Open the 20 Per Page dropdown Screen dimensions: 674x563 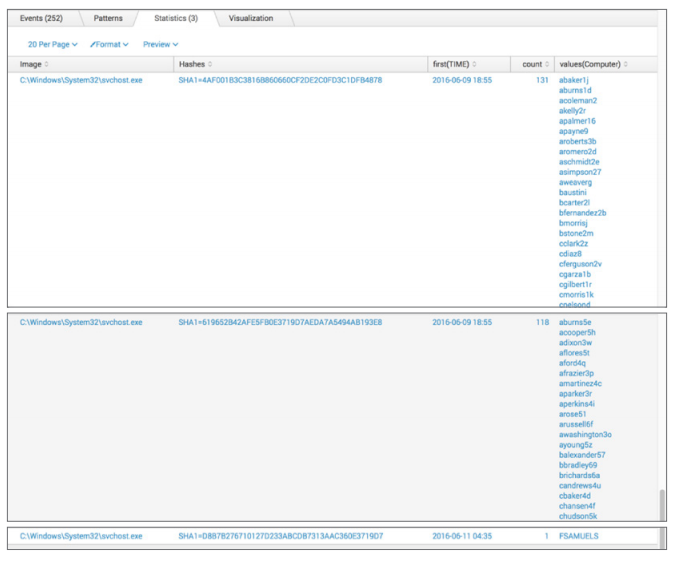tap(52, 44)
